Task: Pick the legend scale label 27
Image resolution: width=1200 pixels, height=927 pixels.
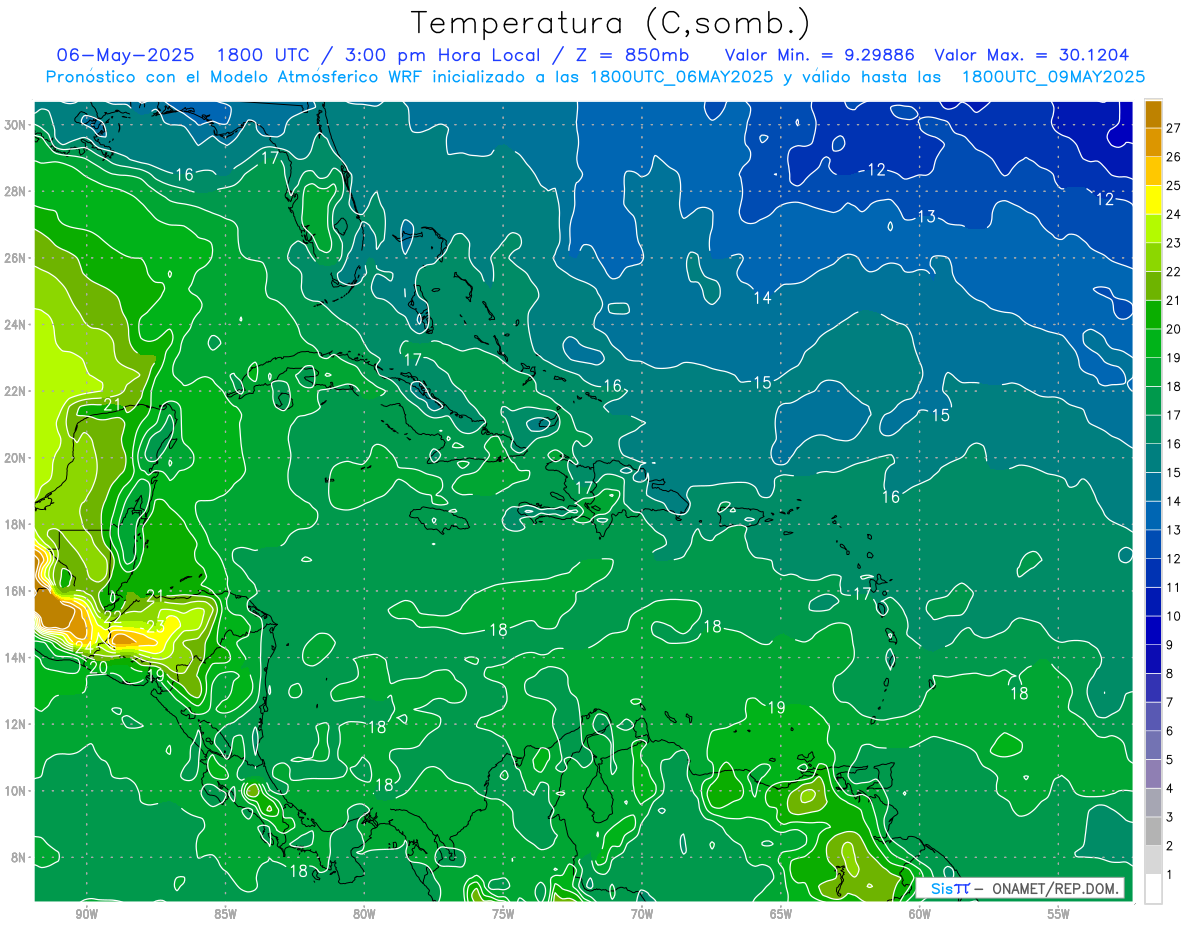Action: (1174, 128)
